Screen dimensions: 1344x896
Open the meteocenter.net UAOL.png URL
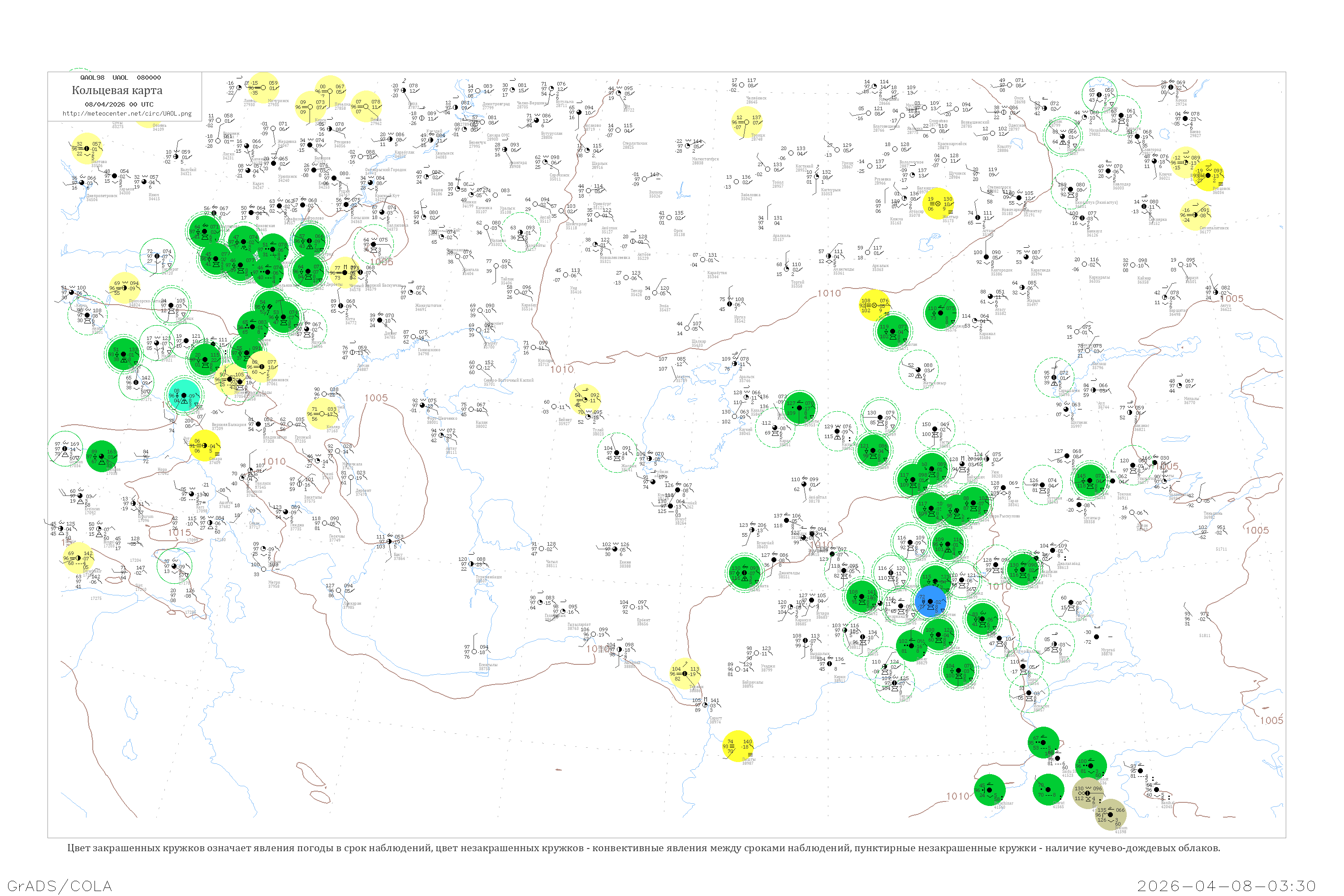click(x=127, y=113)
